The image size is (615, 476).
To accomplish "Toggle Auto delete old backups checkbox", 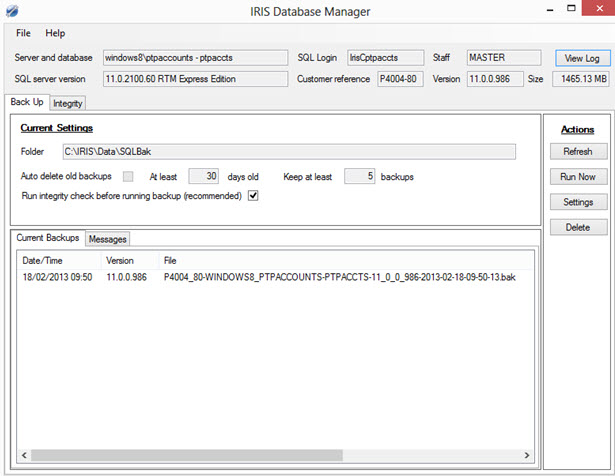I will pos(128,176).
